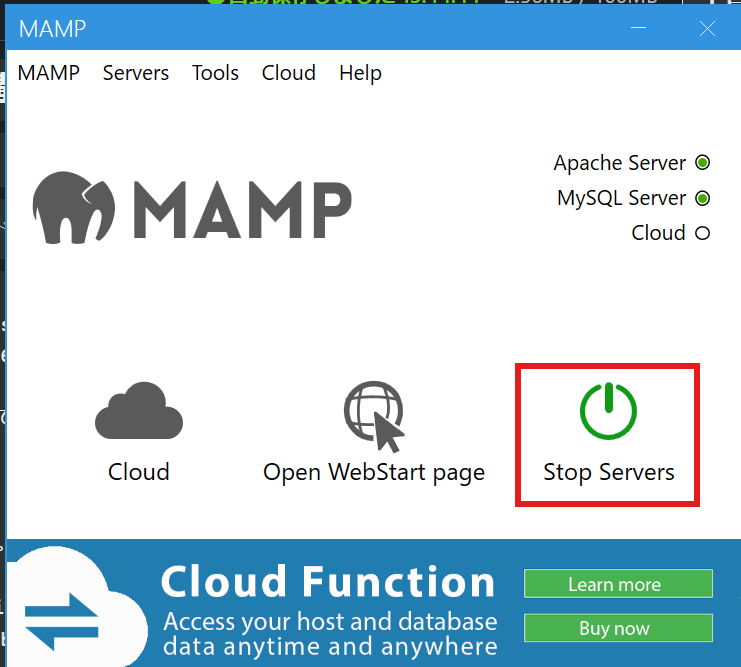Screen dimensions: 741x667
Task: Click the Learn more button
Action: pos(618,584)
